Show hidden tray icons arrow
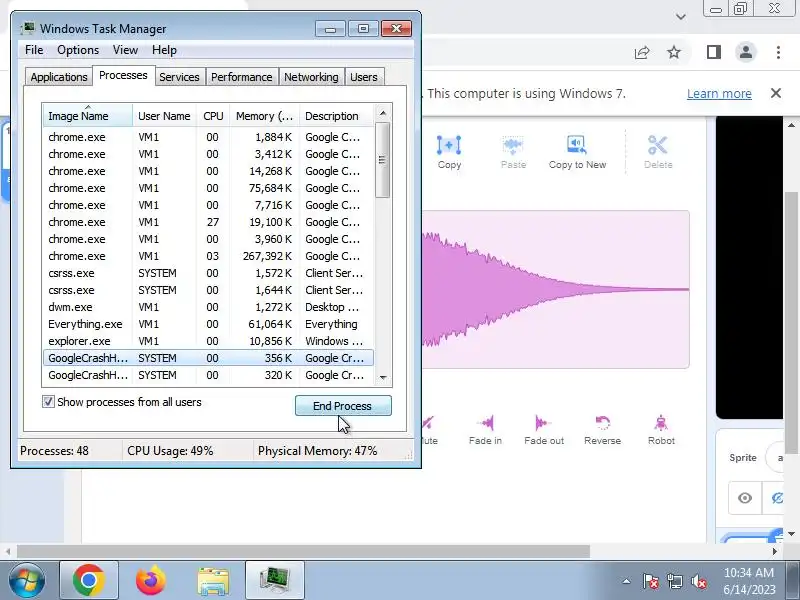 pos(626,581)
